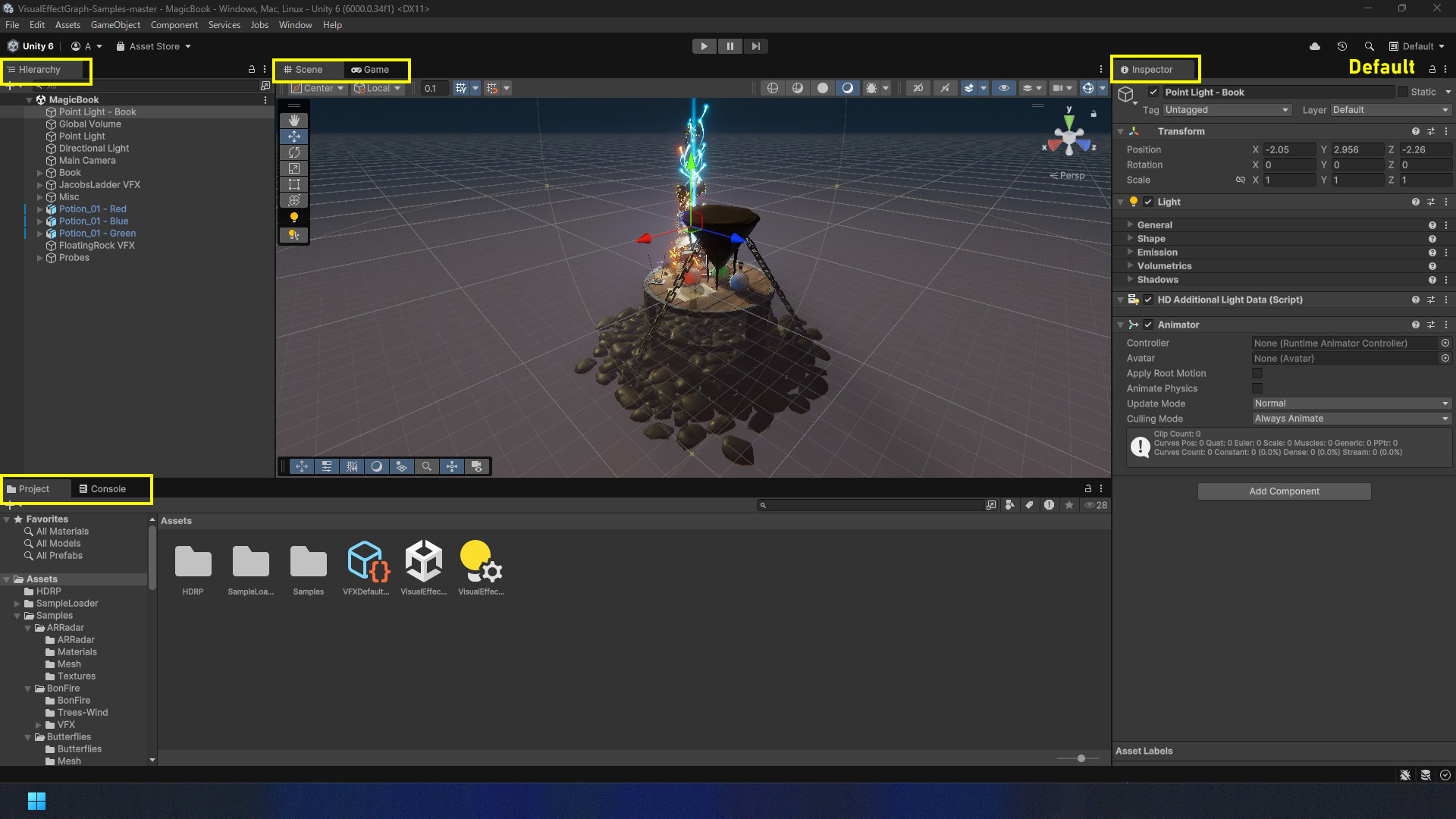Image resolution: width=1456 pixels, height=819 pixels.
Task: Expand the JacobsLadder VFX object
Action: (40, 185)
